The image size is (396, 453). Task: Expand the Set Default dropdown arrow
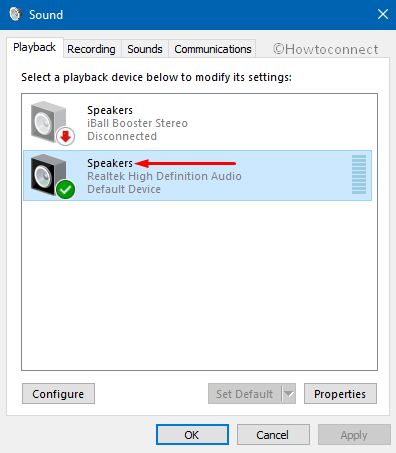pyautogui.click(x=289, y=394)
